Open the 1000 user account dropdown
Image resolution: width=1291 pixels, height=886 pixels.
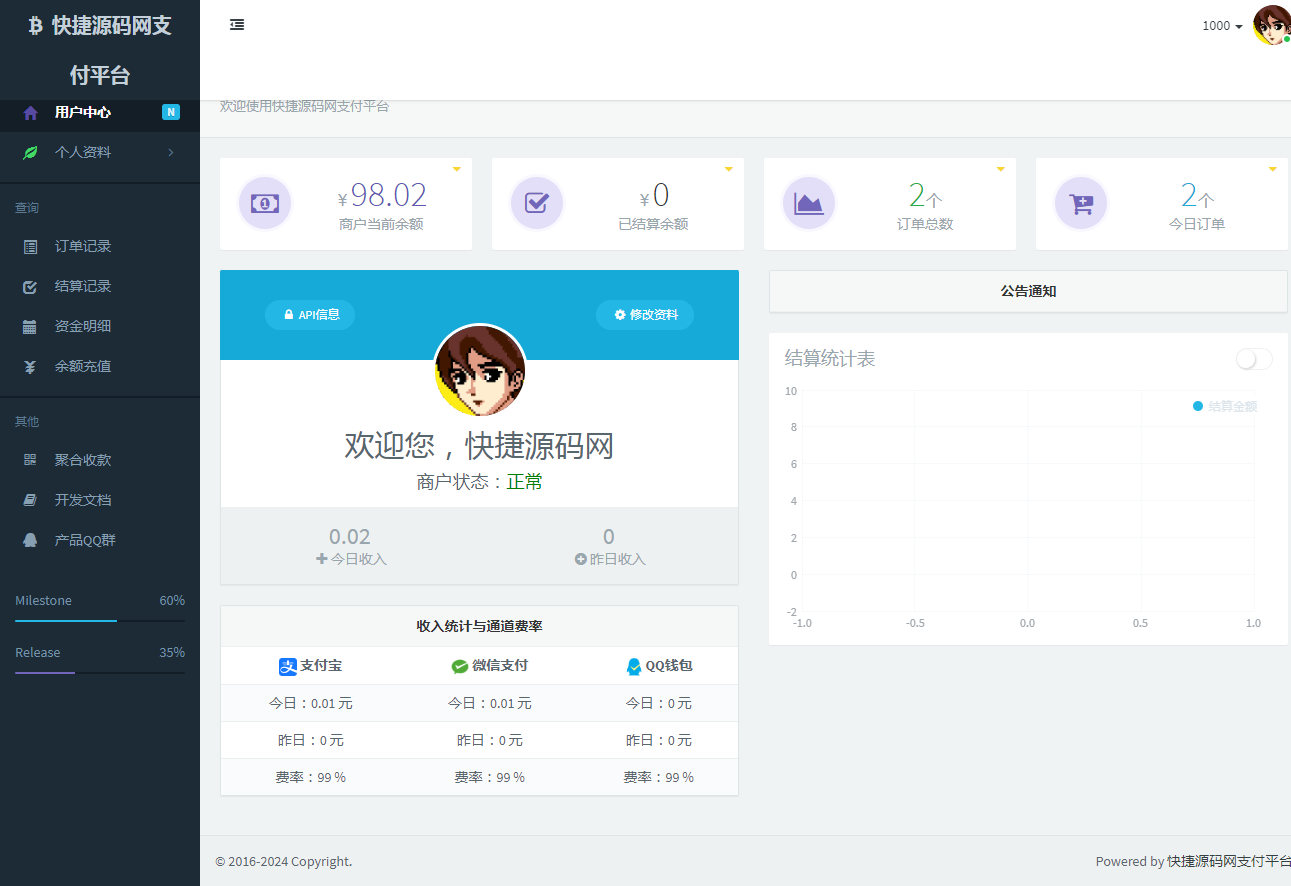tap(1222, 26)
